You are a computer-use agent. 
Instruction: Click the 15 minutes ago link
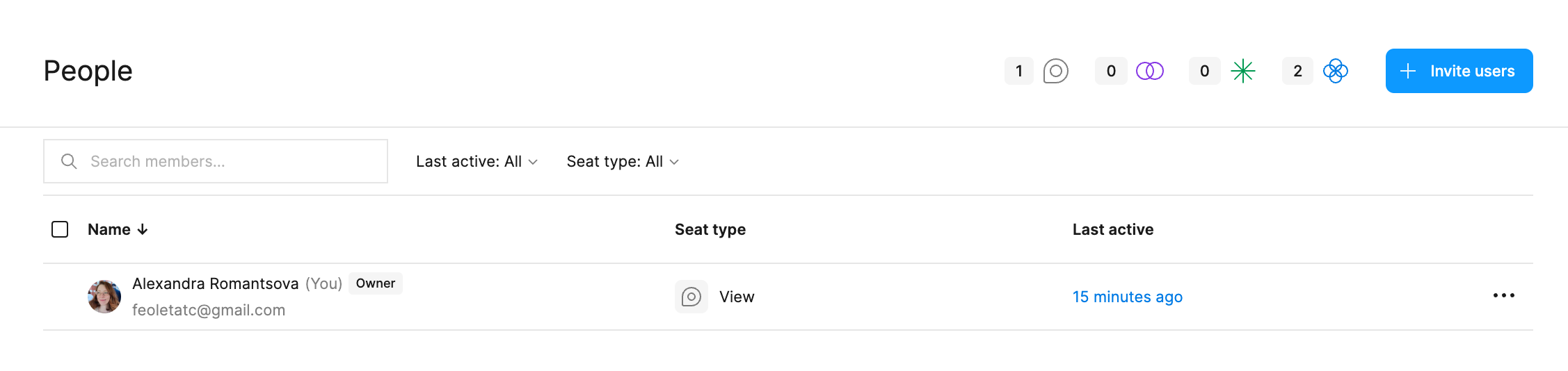tap(1127, 297)
